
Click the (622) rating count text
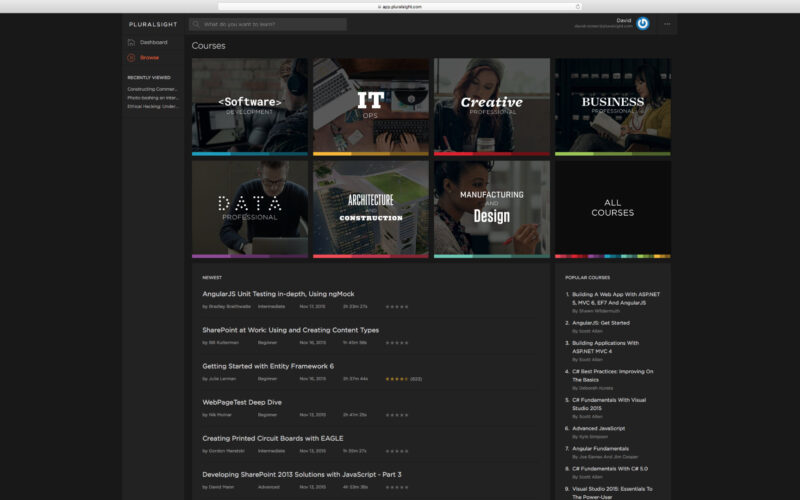(x=416, y=379)
